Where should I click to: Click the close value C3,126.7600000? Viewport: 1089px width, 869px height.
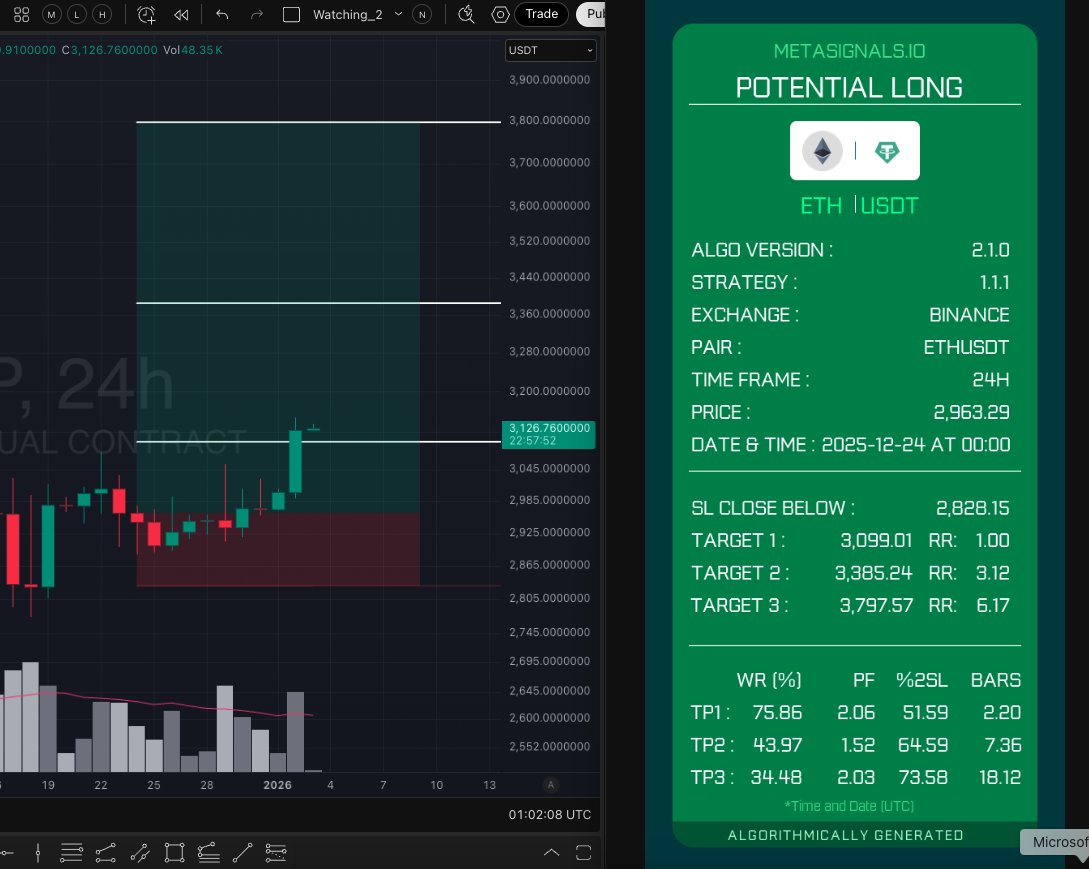point(110,50)
